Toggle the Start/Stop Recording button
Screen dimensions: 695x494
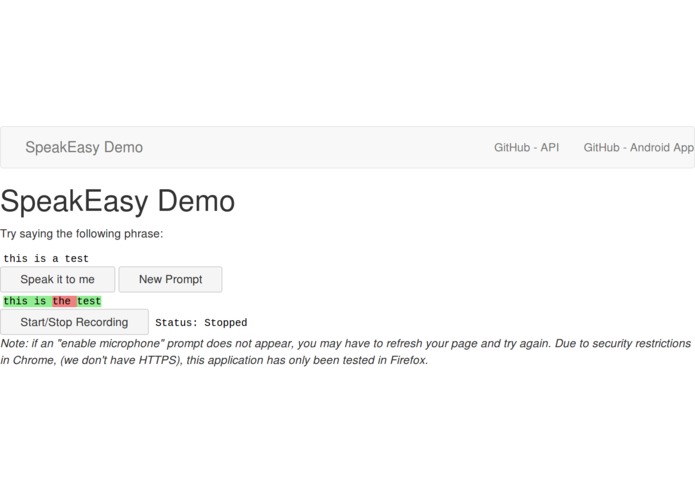tap(74, 322)
